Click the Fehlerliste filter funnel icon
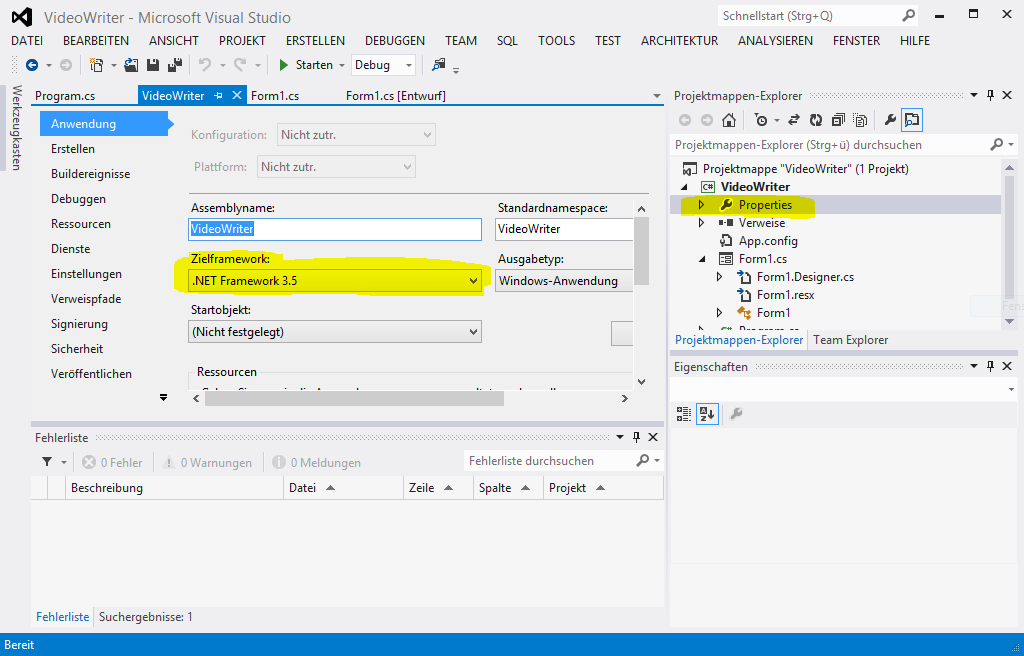Viewport: 1024px width, 656px height. 47,462
